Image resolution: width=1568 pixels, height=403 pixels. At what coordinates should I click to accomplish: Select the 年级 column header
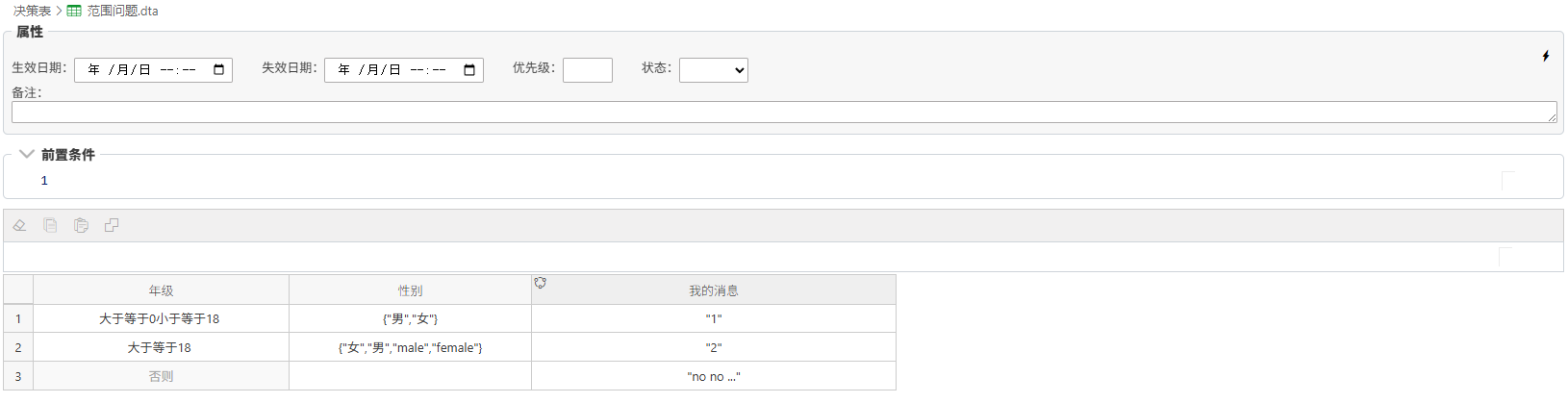tap(161, 290)
